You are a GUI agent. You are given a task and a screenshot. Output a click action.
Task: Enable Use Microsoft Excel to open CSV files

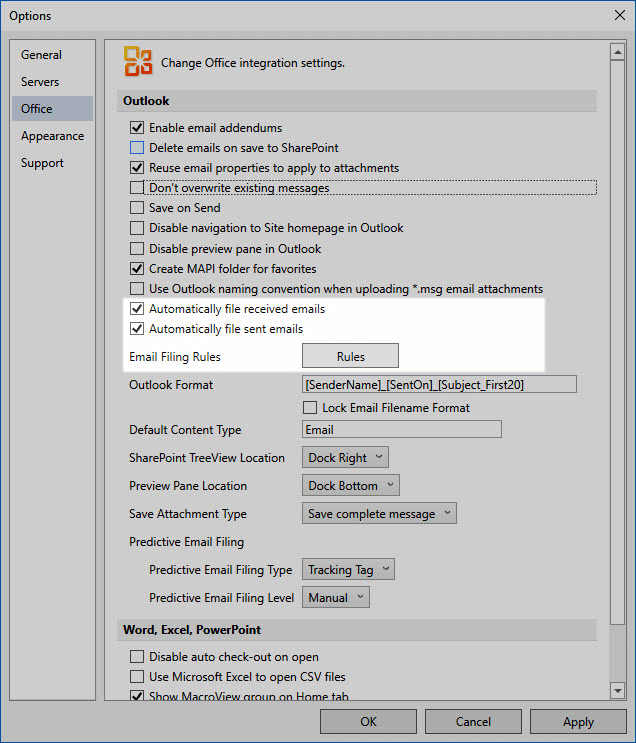coord(137,677)
